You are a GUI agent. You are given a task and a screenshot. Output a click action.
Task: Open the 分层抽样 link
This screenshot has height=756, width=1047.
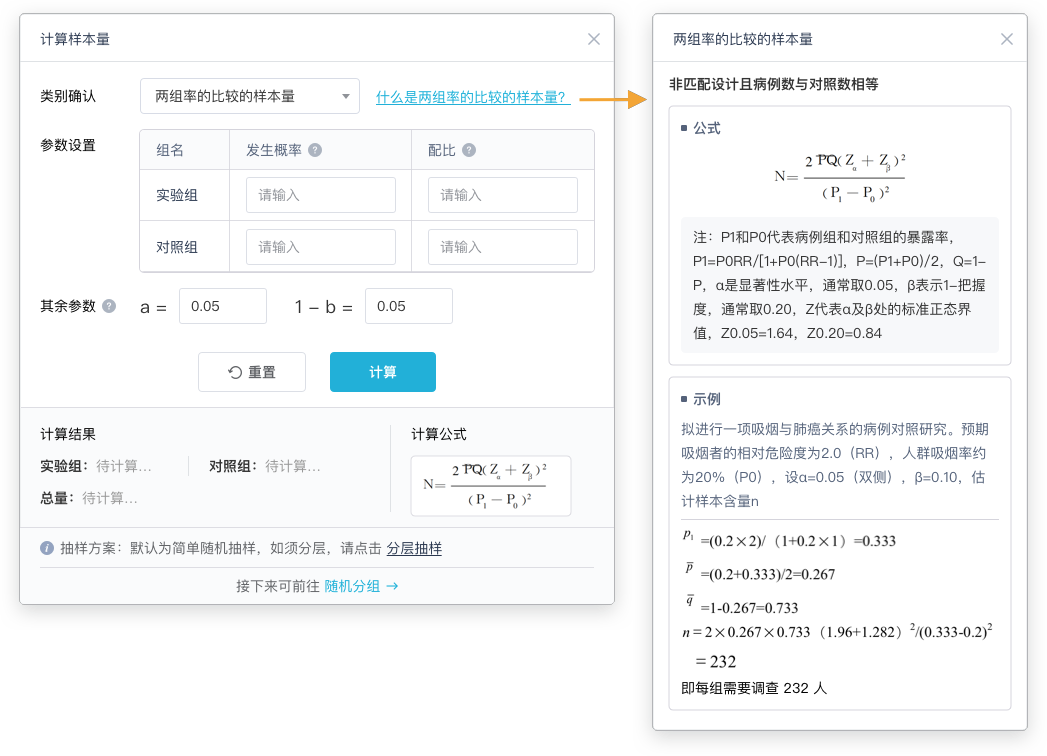pos(414,548)
